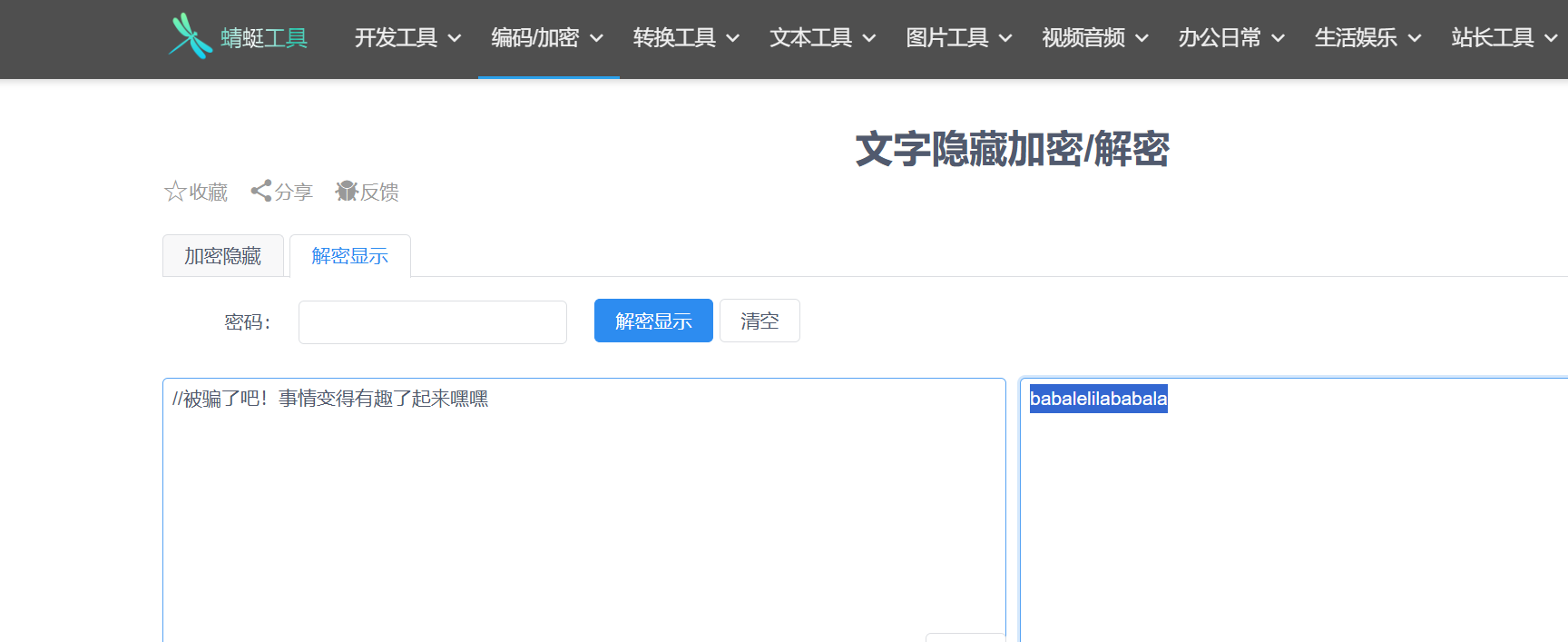1568x642 pixels.
Task: Select the 解密显示 tab
Action: [x=350, y=256]
